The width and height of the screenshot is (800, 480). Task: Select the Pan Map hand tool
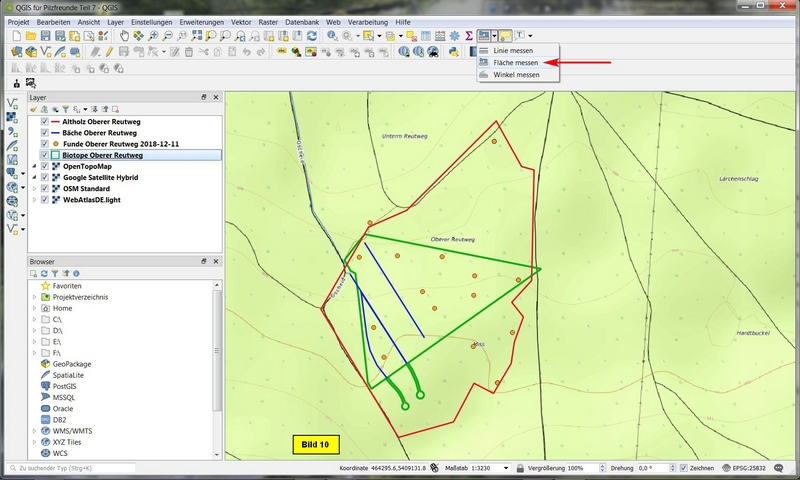[x=123, y=36]
